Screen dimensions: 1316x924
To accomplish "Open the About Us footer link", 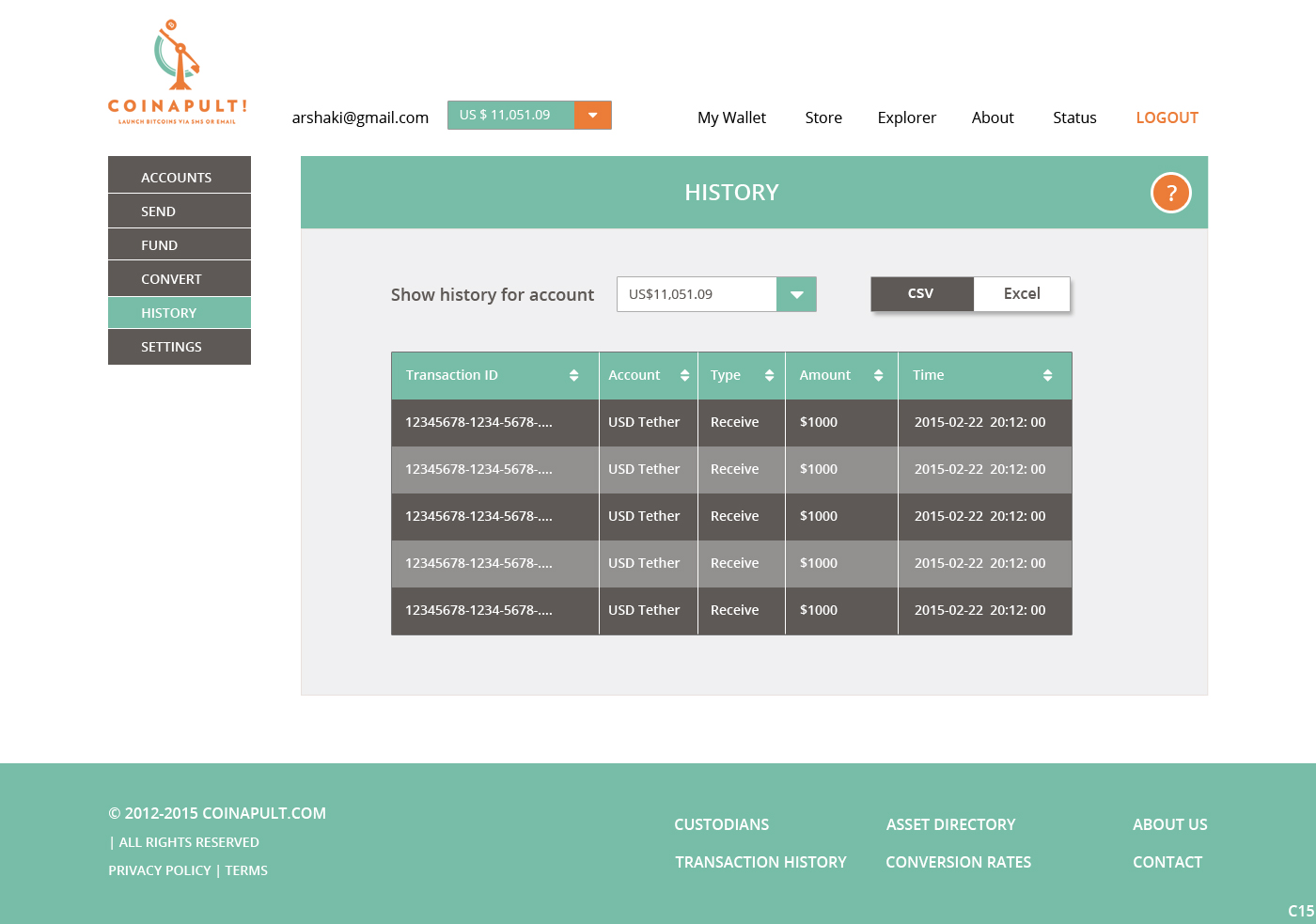I will 1170,824.
